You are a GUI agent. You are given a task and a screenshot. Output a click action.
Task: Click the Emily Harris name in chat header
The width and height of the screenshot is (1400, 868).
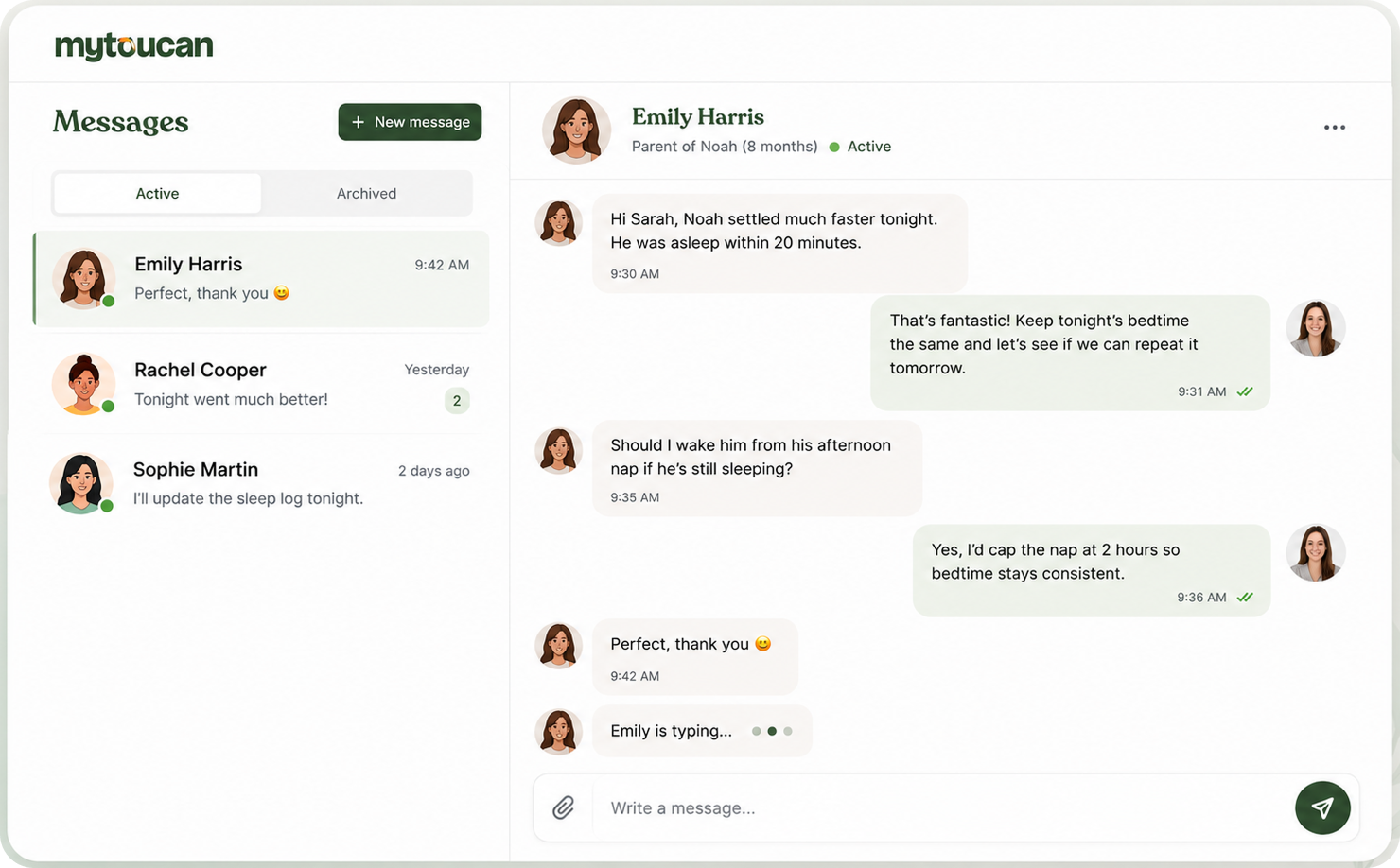point(698,116)
